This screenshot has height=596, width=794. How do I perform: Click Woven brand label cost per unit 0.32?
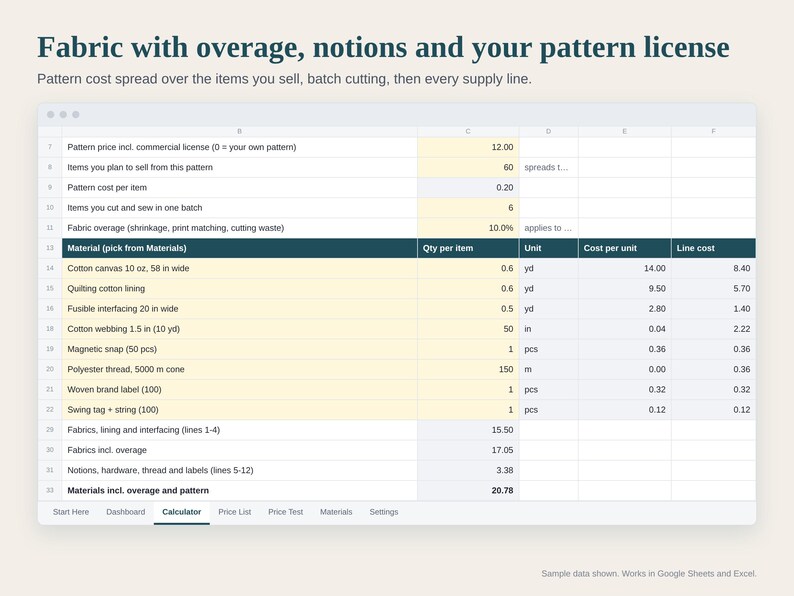click(x=625, y=390)
